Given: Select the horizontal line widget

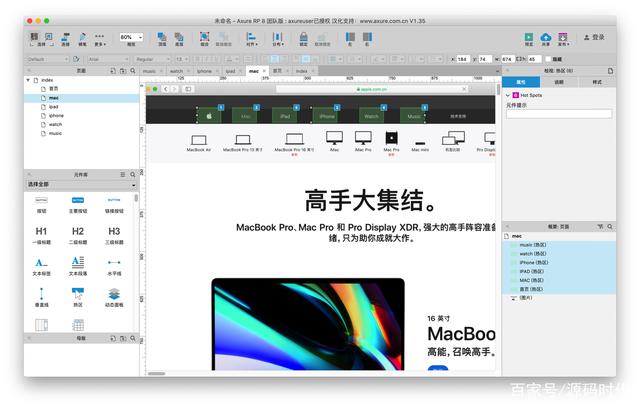Looking at the screenshot, I should pos(114,266).
